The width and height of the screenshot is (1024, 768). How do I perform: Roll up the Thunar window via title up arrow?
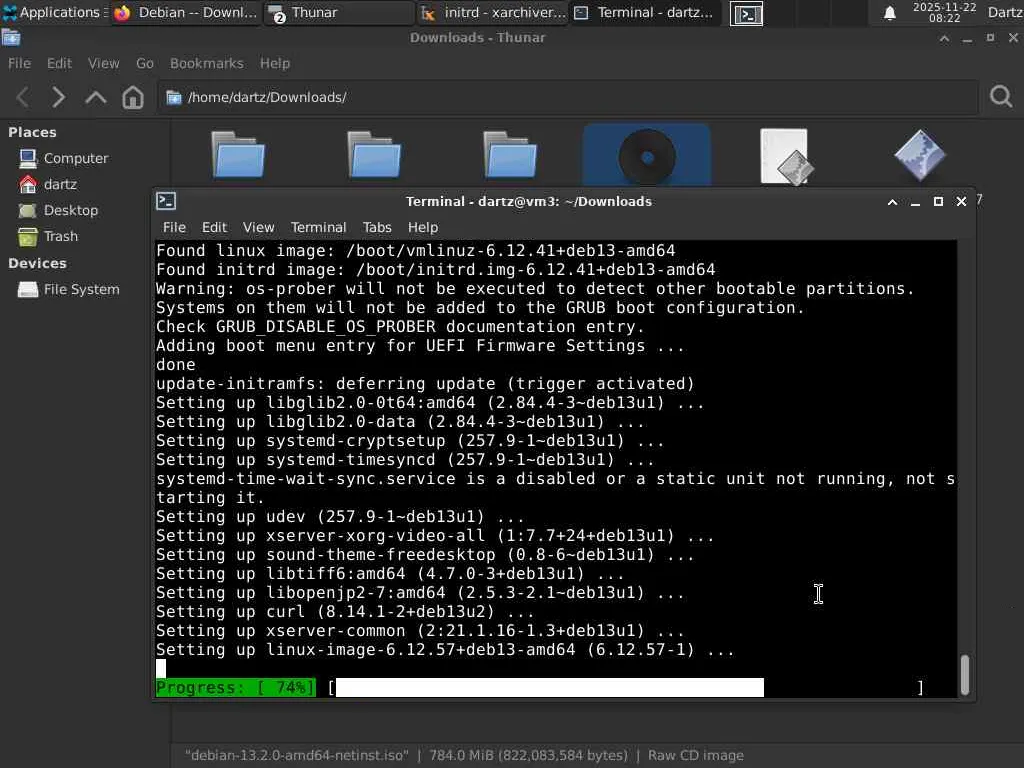944,38
